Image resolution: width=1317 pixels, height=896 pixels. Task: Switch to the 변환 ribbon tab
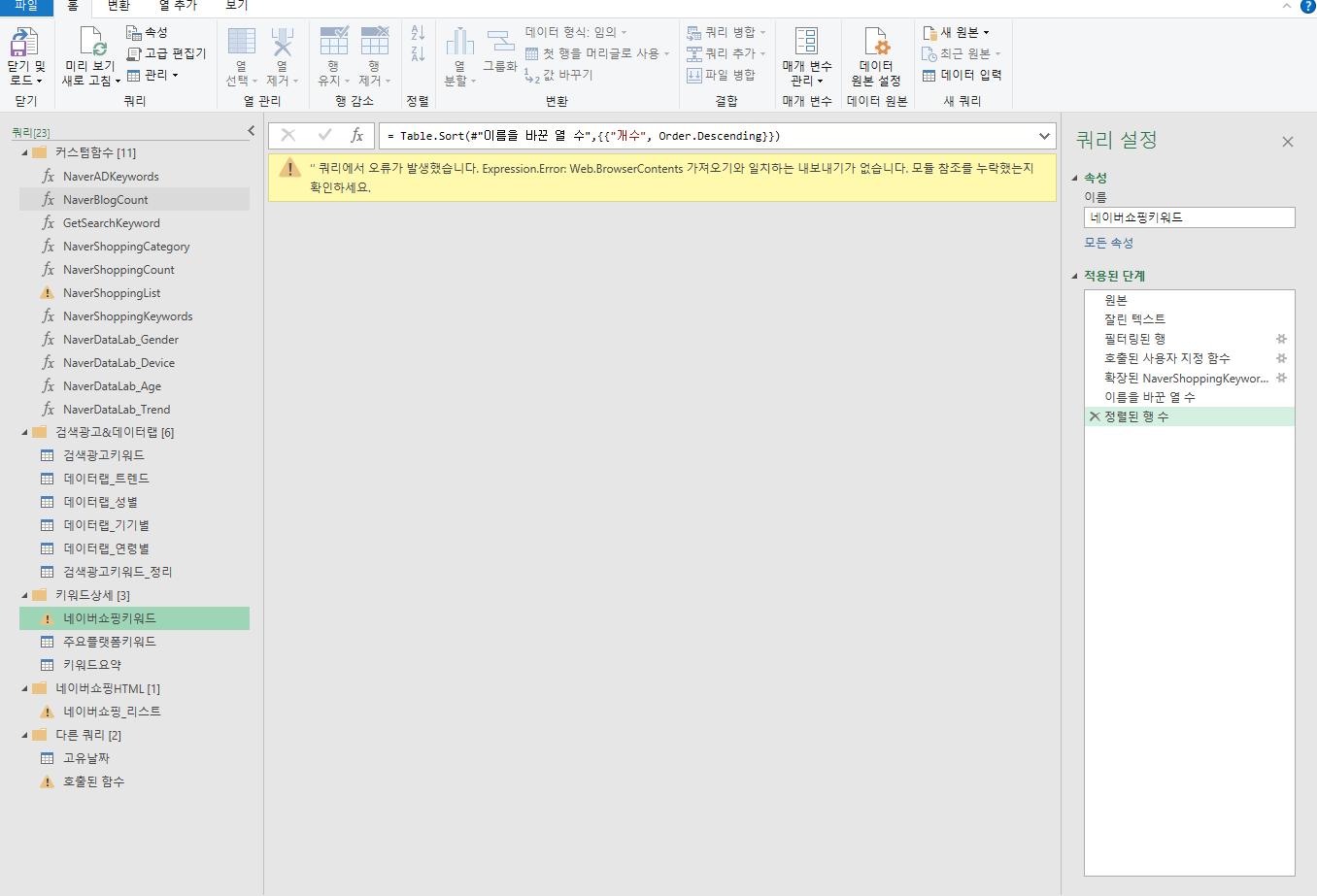(x=118, y=6)
